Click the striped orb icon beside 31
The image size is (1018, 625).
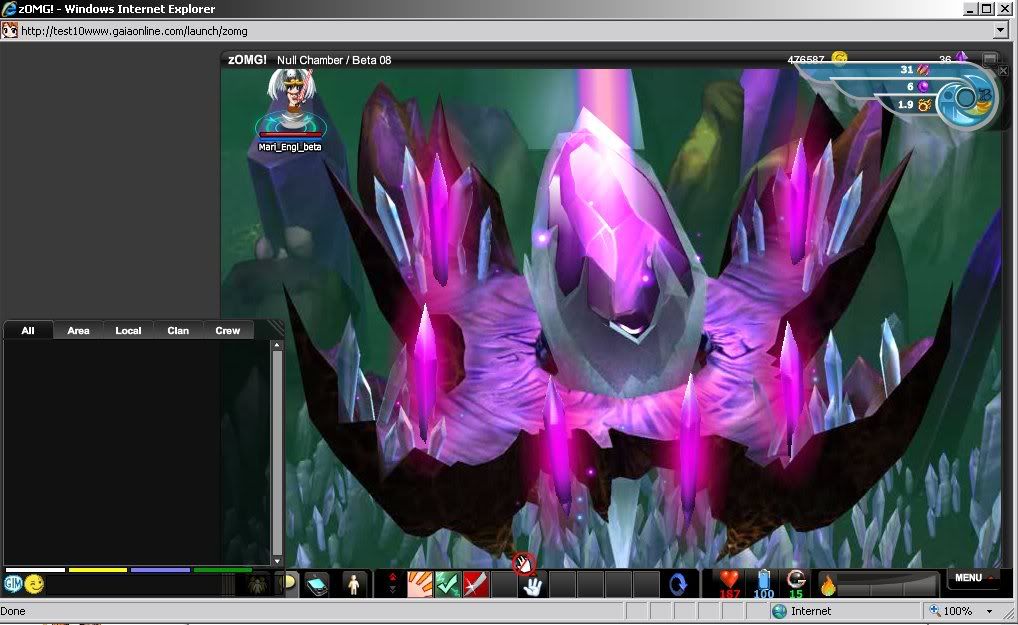click(x=923, y=69)
